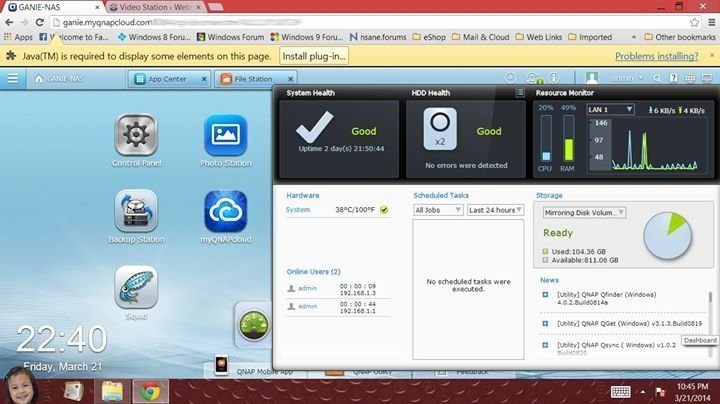The width and height of the screenshot is (720, 404).
Task: Launch the myQNAPcloud app
Action: pyautogui.click(x=225, y=212)
